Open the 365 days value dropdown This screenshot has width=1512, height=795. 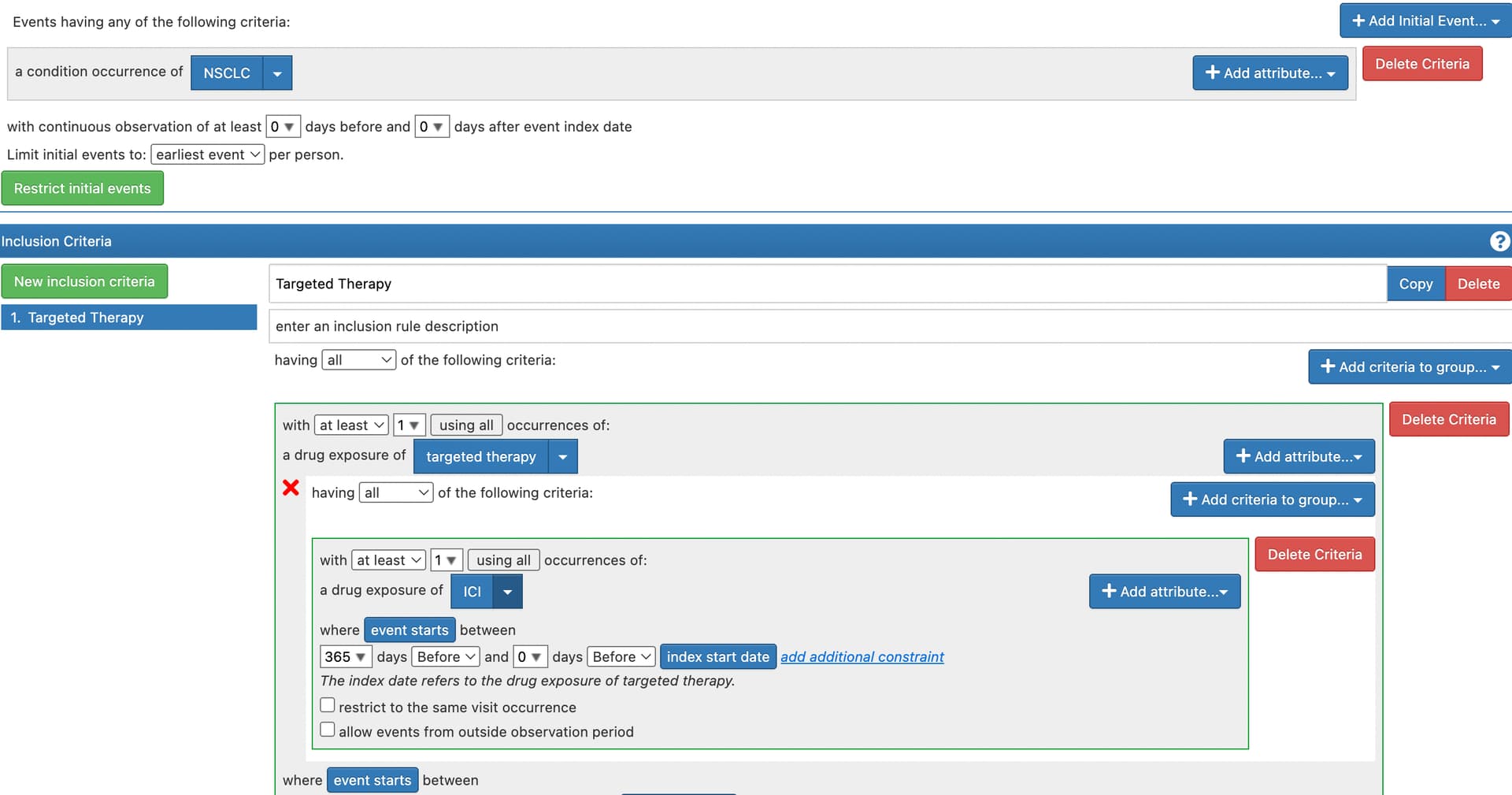coord(345,657)
